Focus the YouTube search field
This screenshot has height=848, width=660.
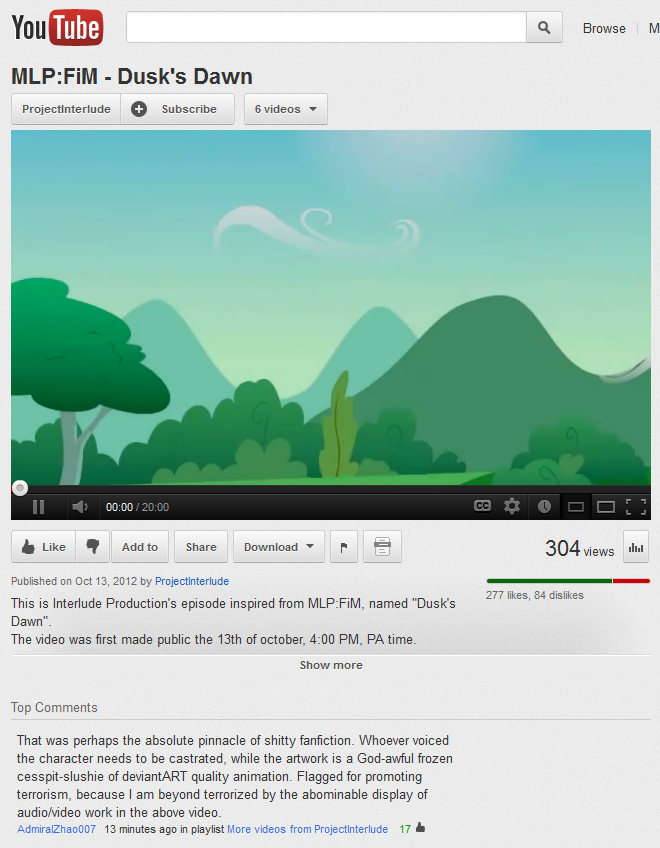326,27
